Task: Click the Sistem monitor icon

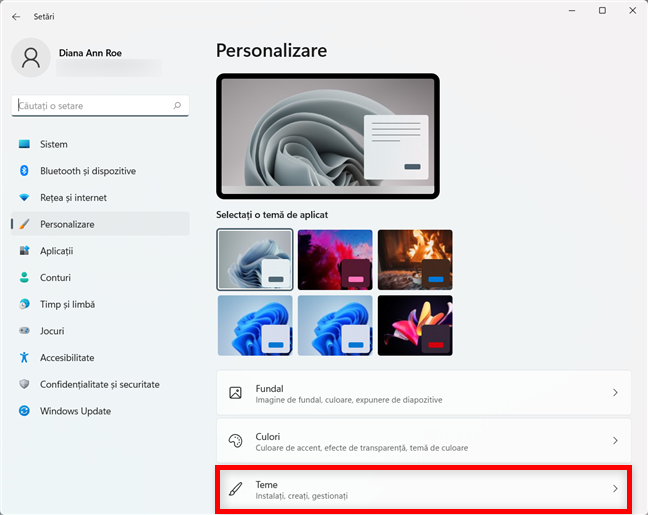Action: pyautogui.click(x=24, y=144)
